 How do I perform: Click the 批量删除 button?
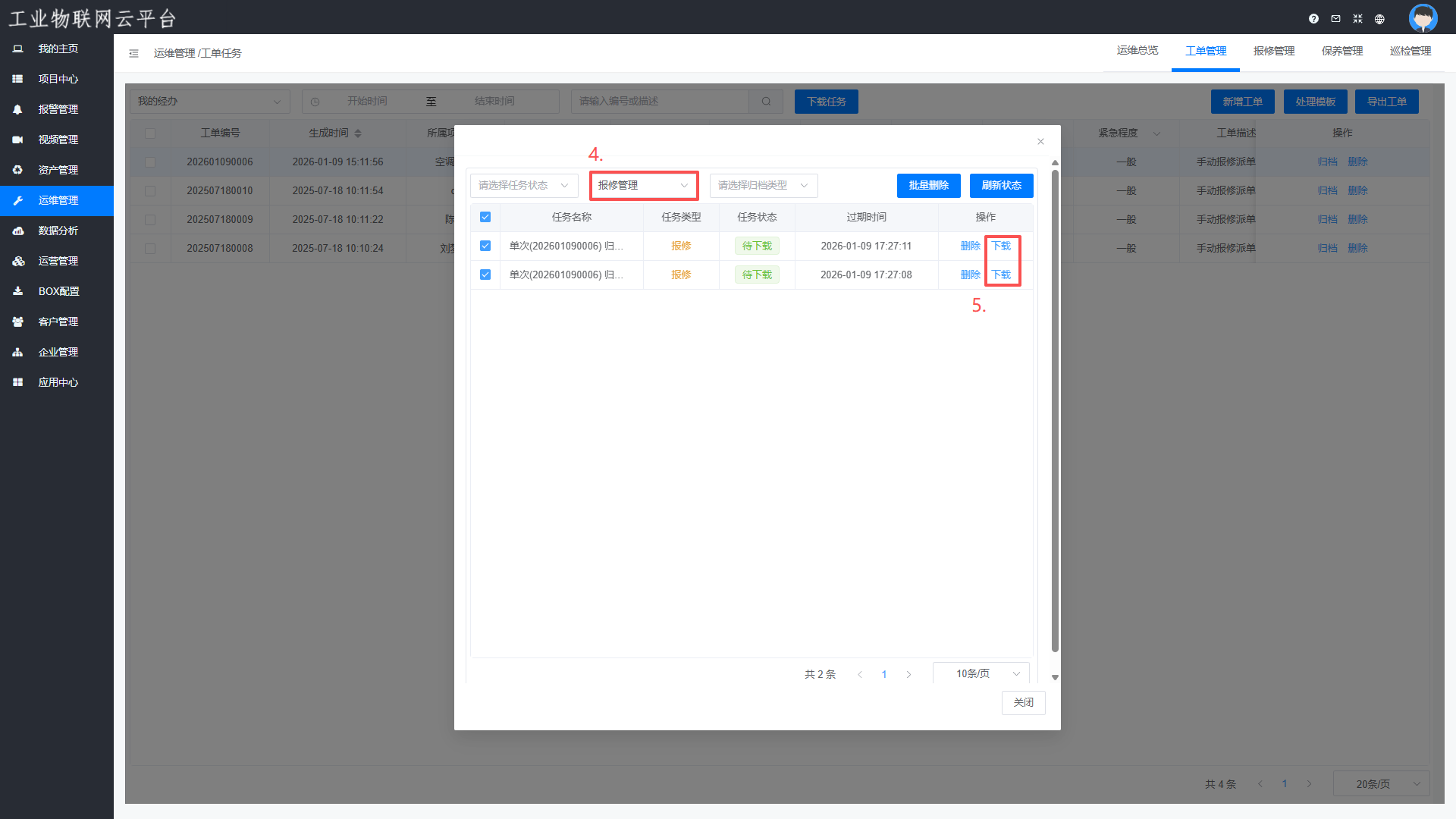928,186
